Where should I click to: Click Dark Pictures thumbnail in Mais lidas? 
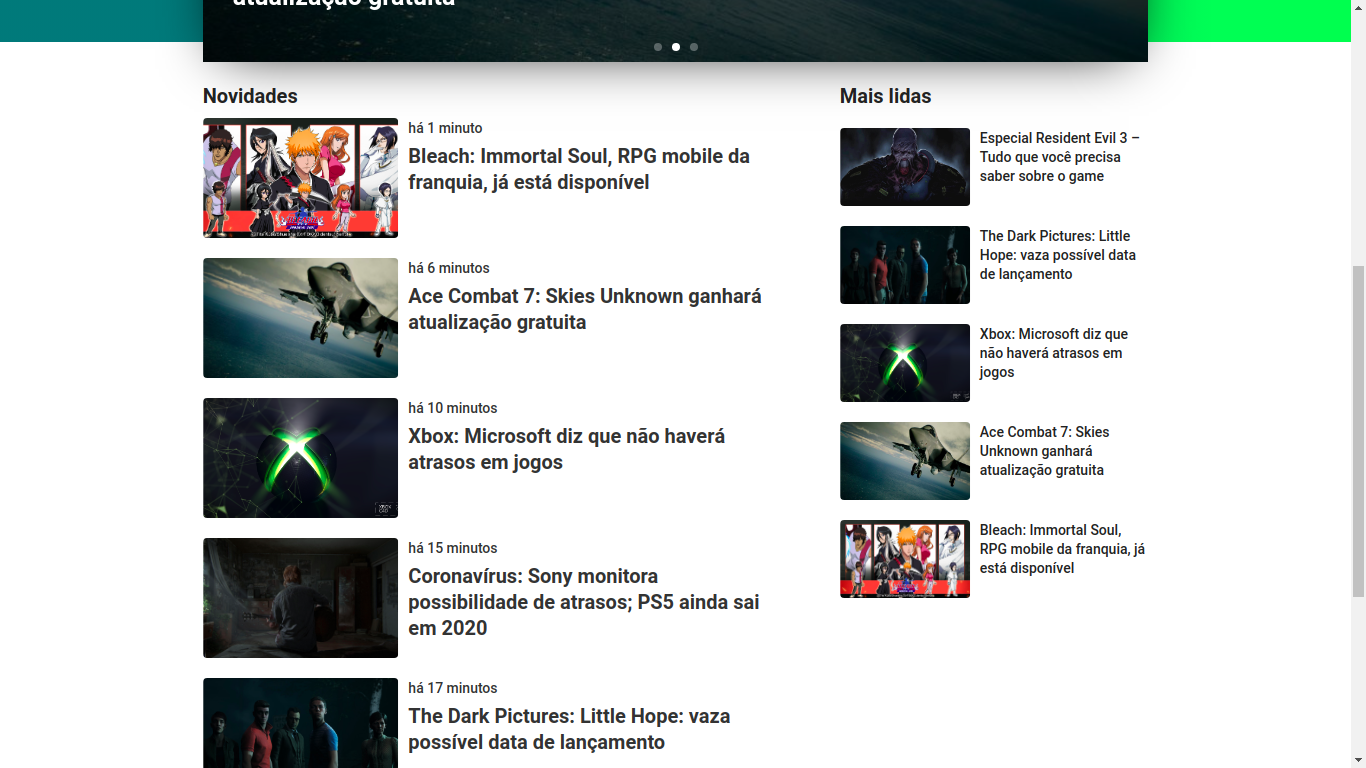(905, 265)
